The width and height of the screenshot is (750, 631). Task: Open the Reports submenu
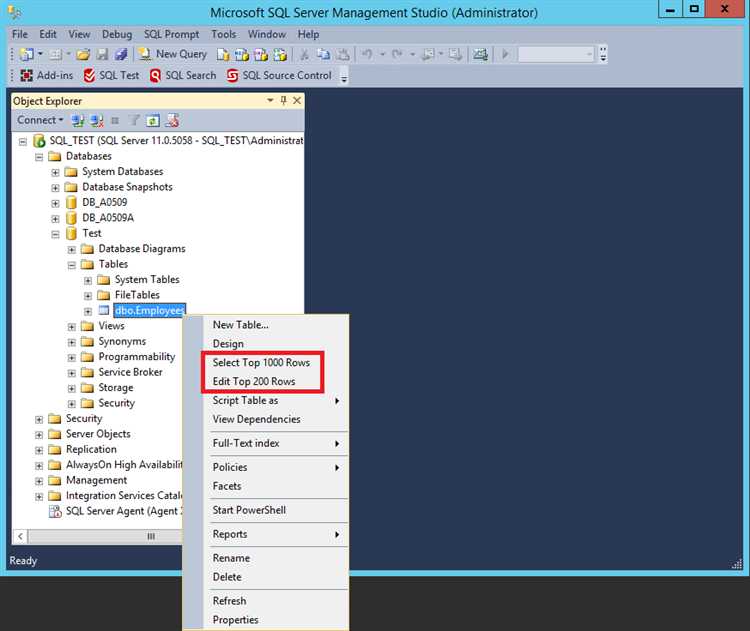tap(275, 534)
